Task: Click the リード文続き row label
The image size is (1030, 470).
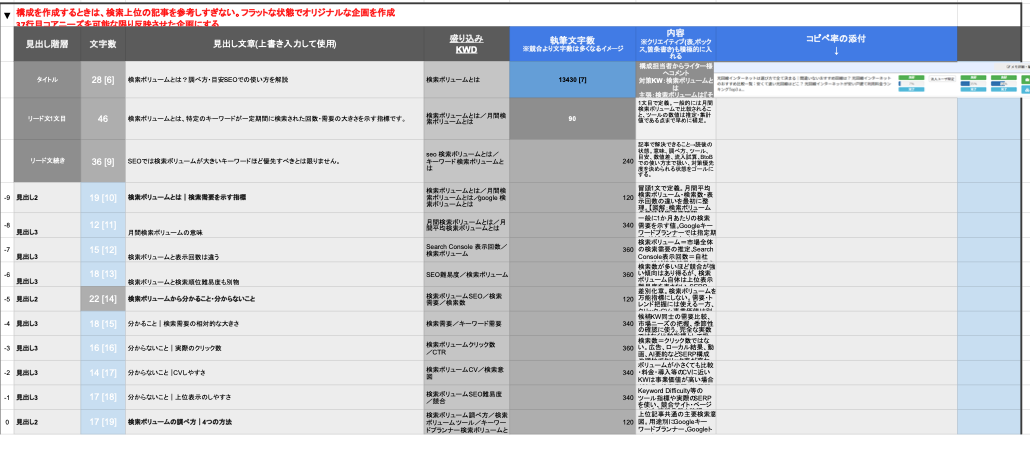Action: click(47, 160)
